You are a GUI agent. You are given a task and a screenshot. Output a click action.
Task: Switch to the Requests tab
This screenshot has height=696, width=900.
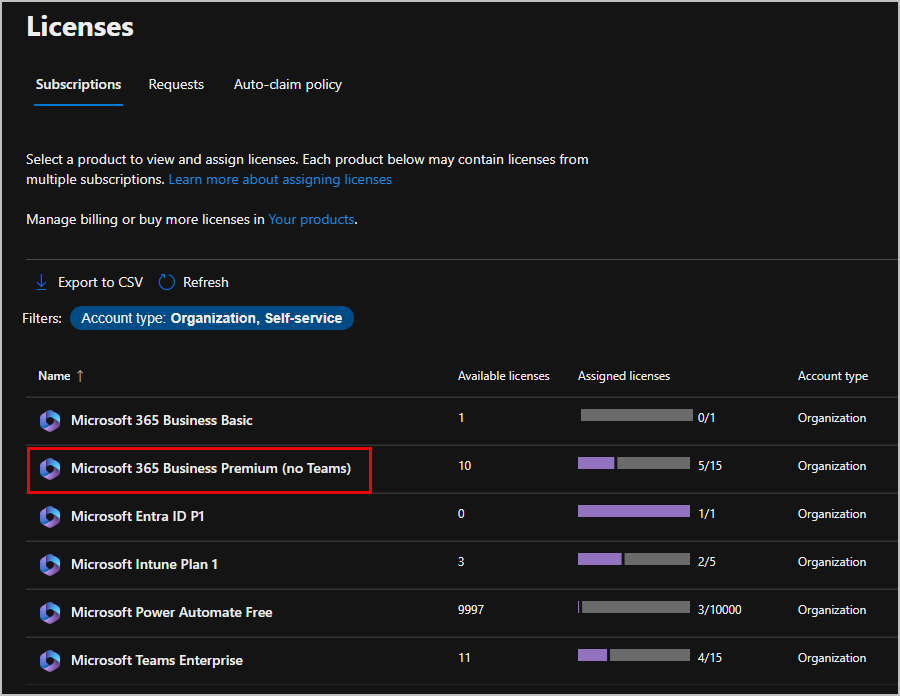pyautogui.click(x=176, y=85)
